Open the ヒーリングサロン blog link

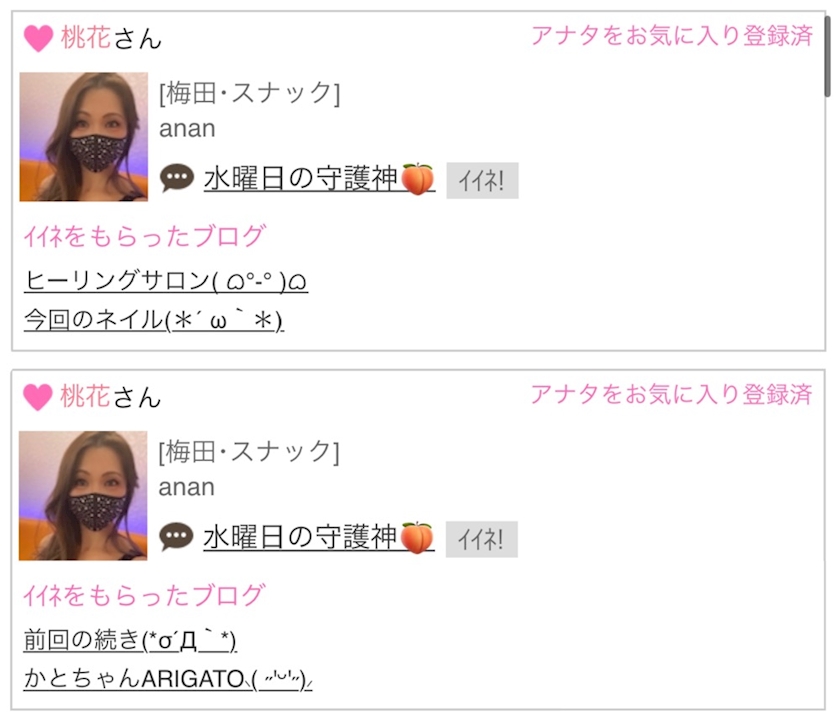click(x=166, y=280)
